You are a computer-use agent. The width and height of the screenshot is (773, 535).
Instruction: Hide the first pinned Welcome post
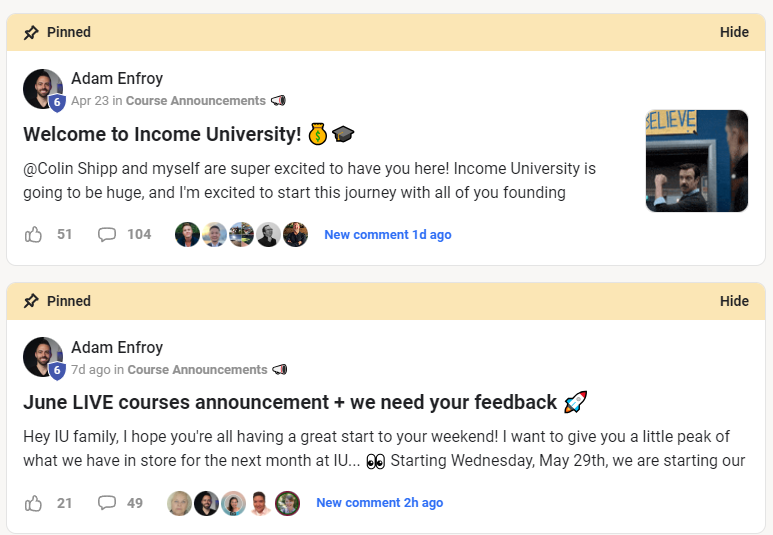coord(734,32)
